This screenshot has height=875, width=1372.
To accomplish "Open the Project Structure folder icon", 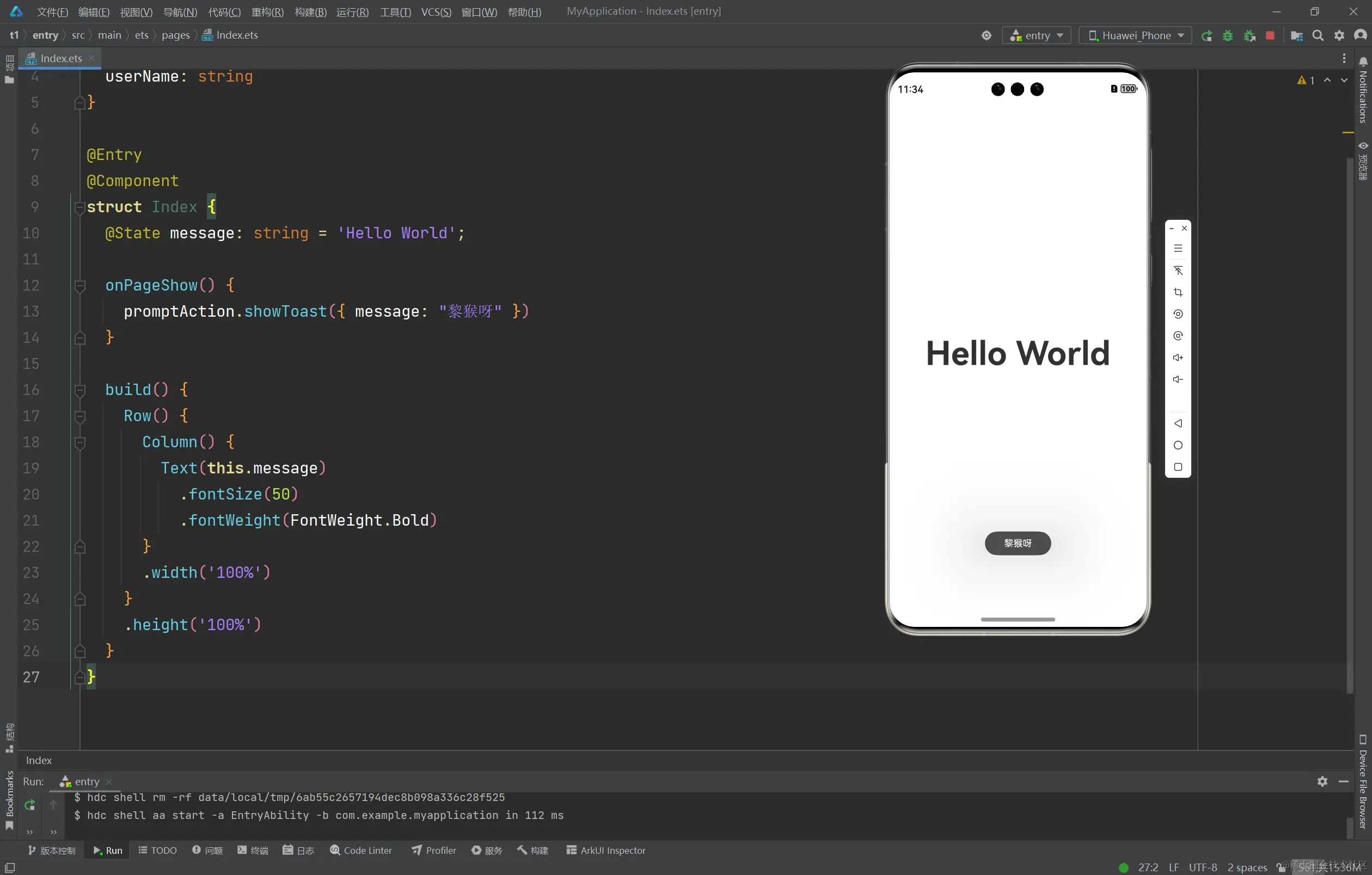I will [1296, 36].
